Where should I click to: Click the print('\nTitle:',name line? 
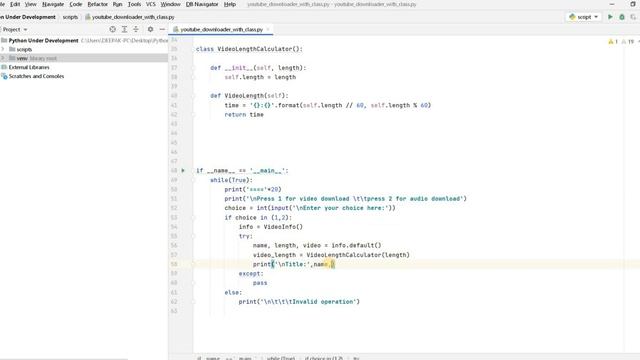point(294,264)
